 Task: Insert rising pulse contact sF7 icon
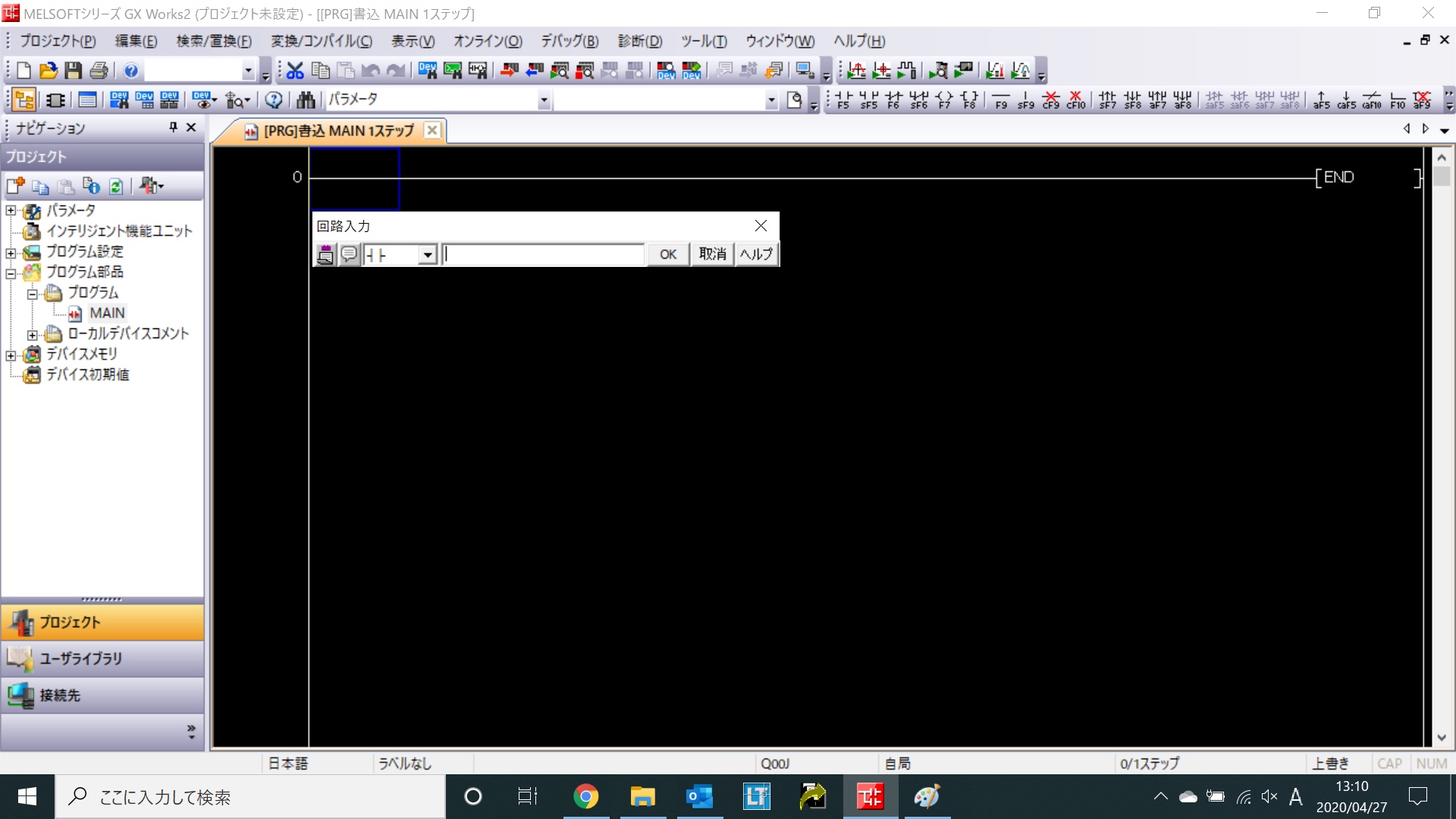[1108, 100]
